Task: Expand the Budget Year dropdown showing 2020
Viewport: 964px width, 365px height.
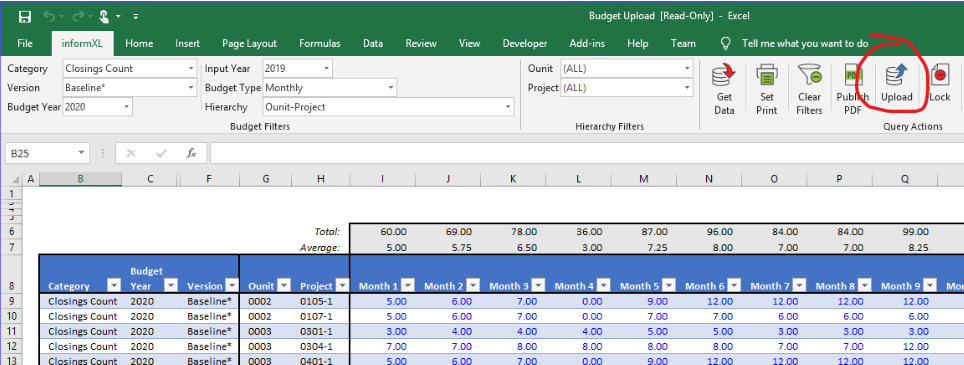Action: [127, 107]
